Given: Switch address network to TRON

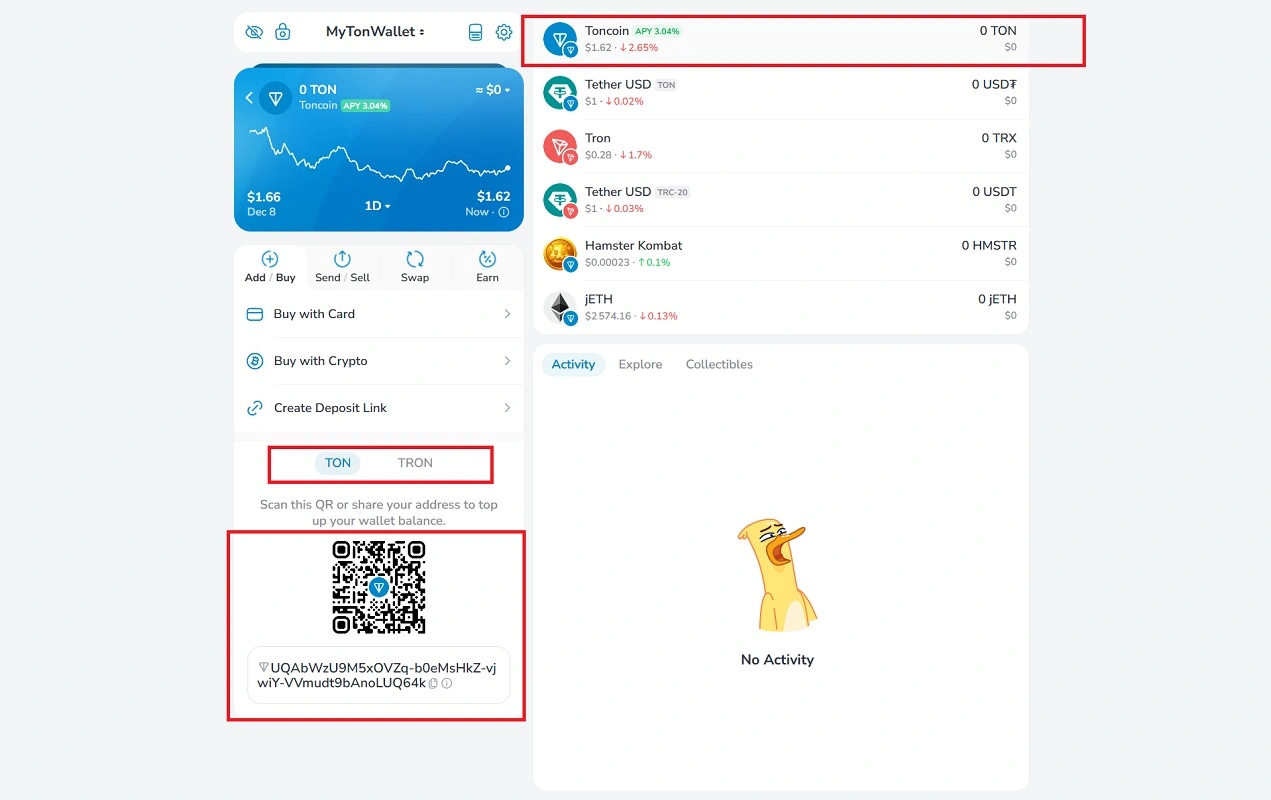Looking at the screenshot, I should [x=415, y=463].
